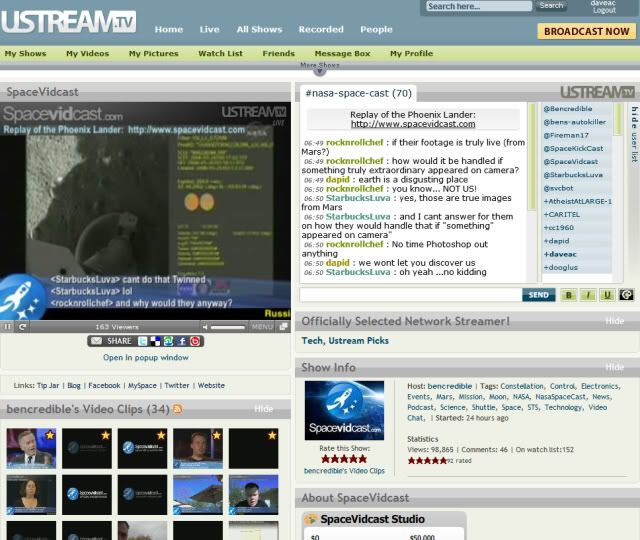
Task: Open the My Profile tab
Action: (x=411, y=53)
